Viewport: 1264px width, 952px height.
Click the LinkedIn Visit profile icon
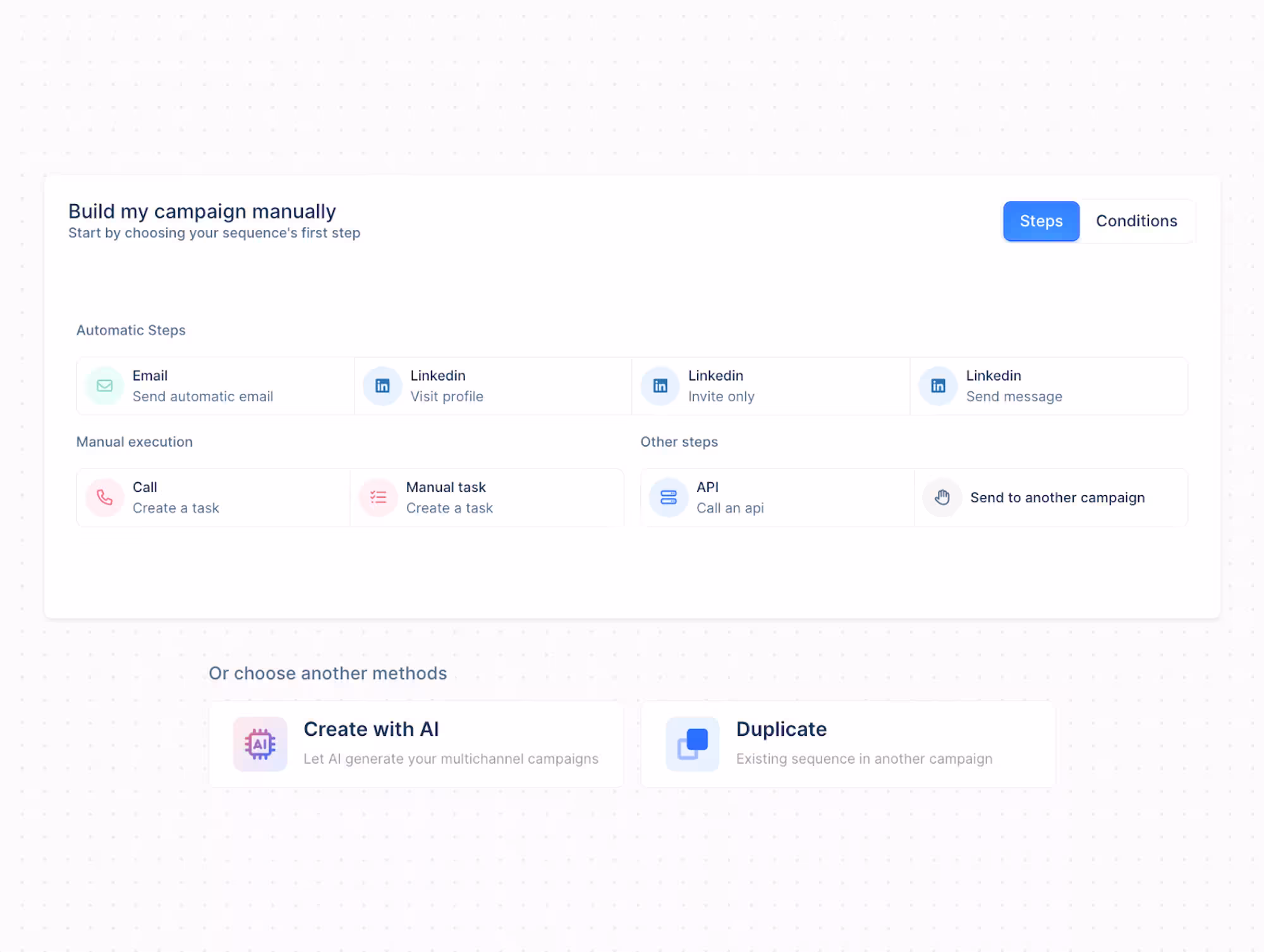[x=382, y=386]
